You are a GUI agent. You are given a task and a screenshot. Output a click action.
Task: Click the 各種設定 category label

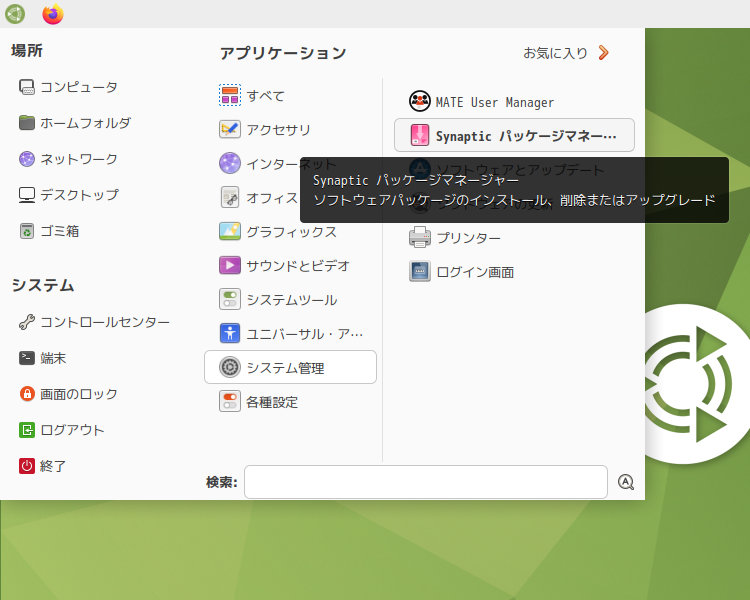click(x=272, y=402)
